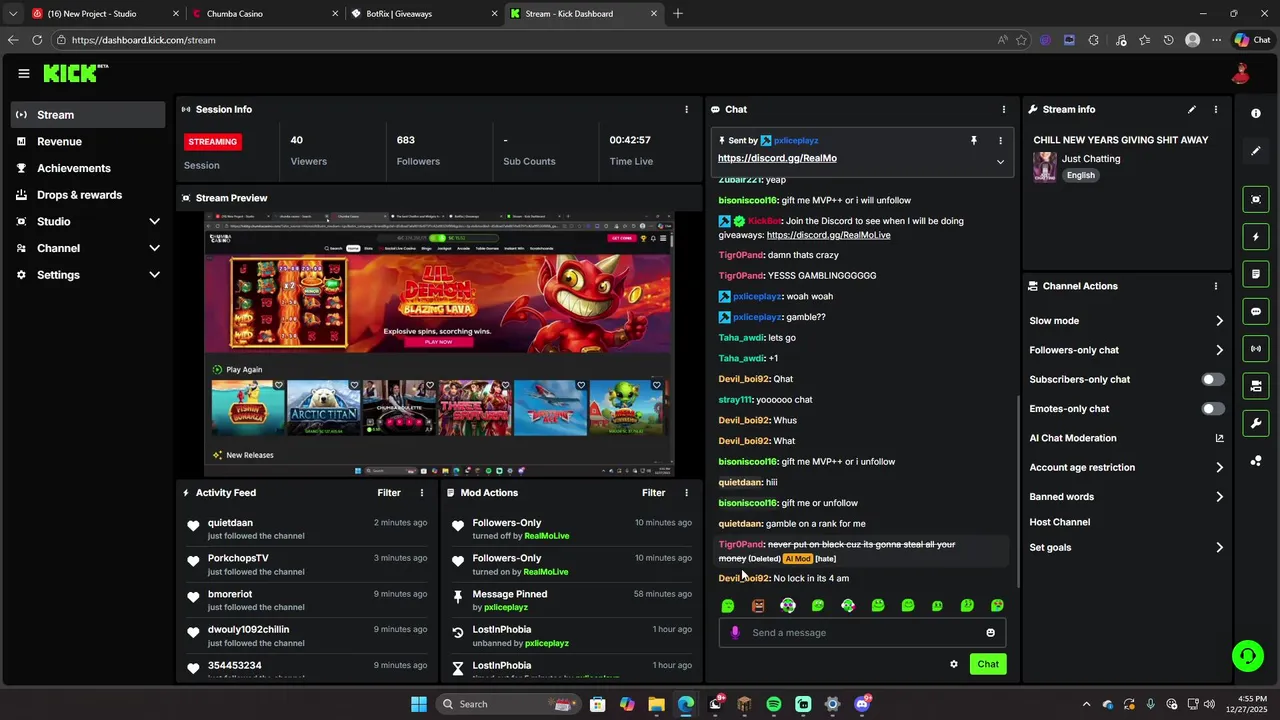The width and height of the screenshot is (1280, 720).
Task: Open the Windows Start menu
Action: pyautogui.click(x=419, y=704)
